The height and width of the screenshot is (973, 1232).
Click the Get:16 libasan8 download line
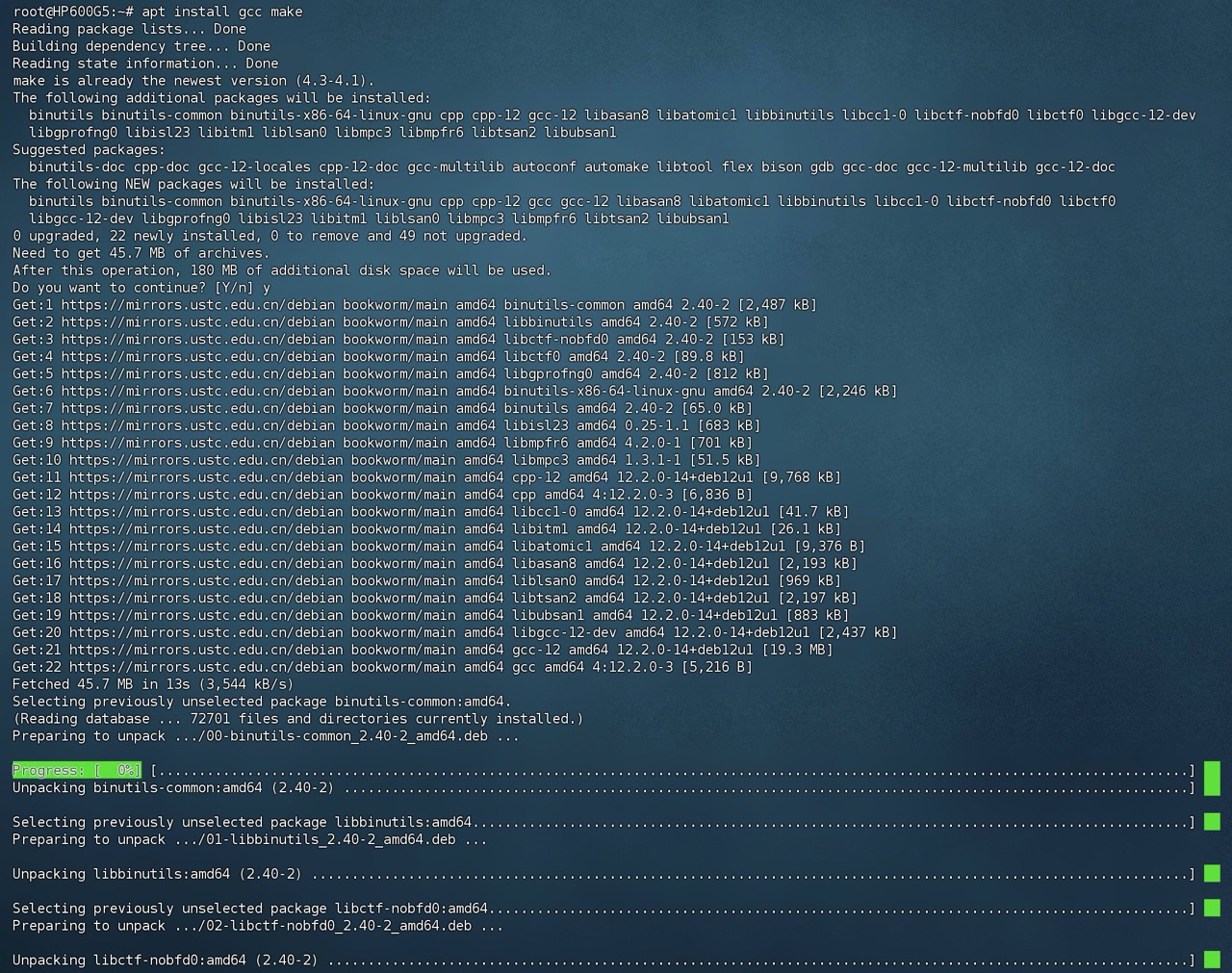(435, 564)
